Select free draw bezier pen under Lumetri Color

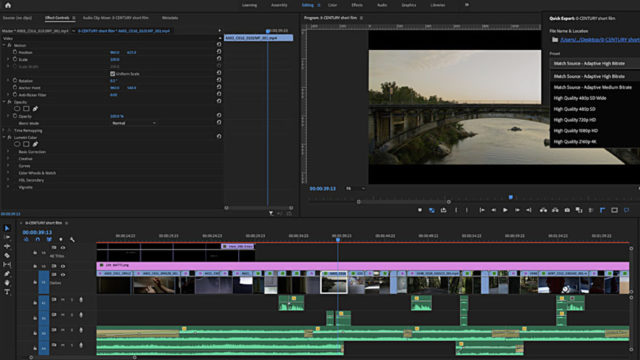(x=36, y=144)
